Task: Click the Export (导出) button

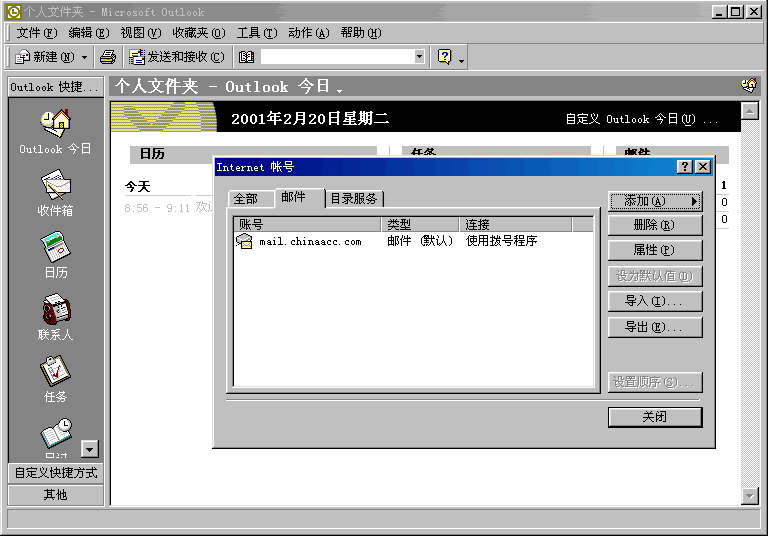Action: point(654,327)
